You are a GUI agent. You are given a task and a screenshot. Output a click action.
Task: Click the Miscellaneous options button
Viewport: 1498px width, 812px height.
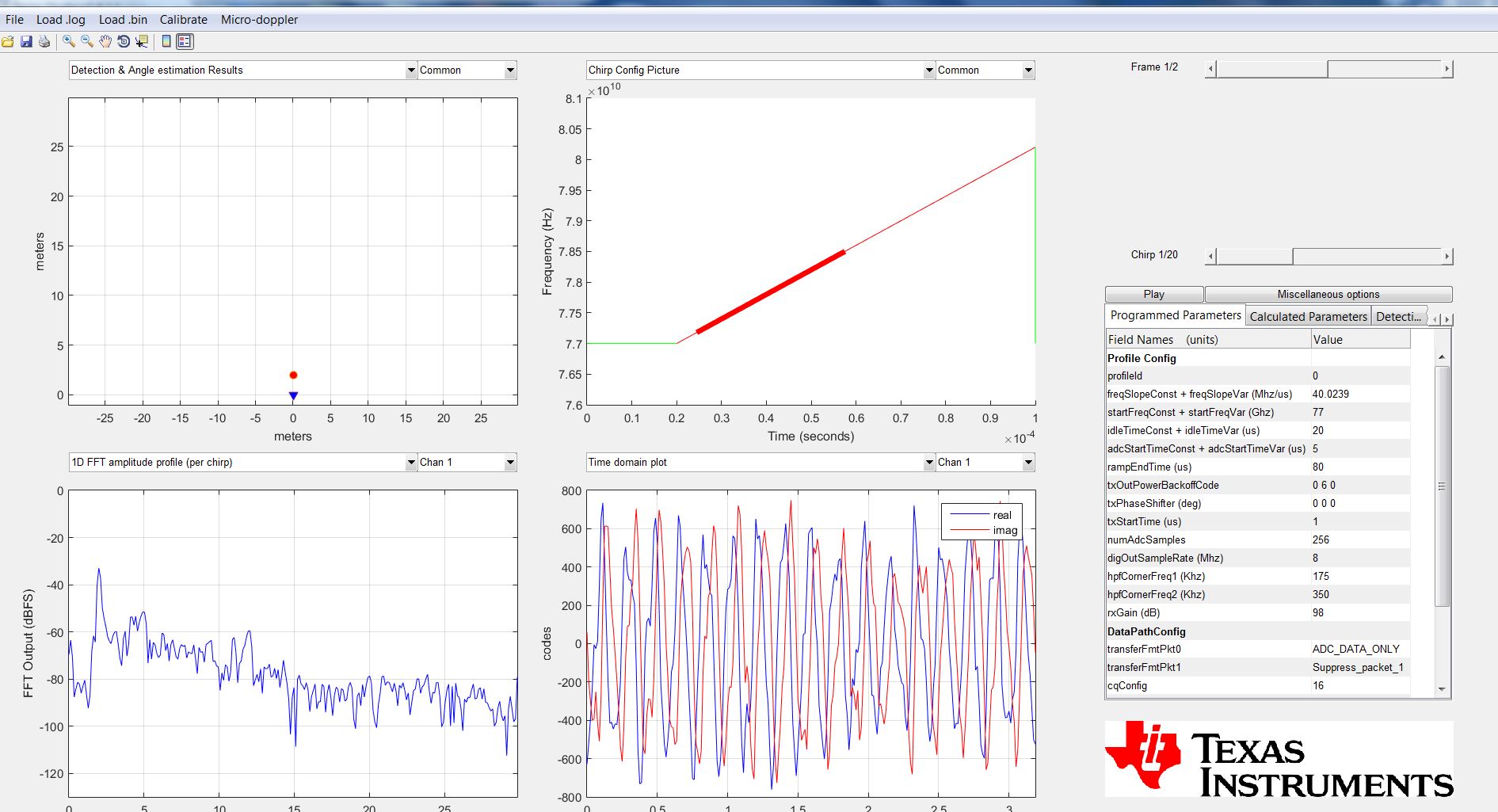pyautogui.click(x=1328, y=295)
